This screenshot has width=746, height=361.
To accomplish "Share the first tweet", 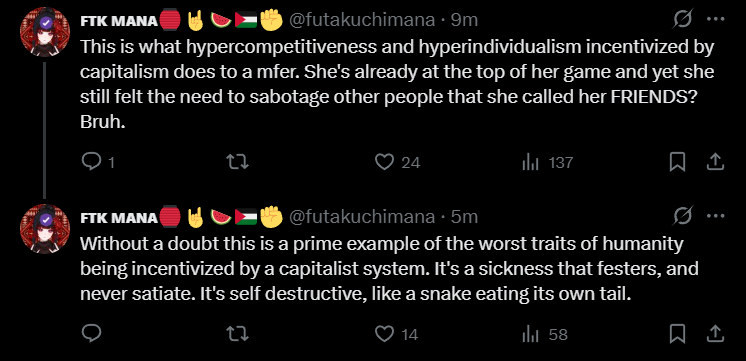I will (714, 163).
